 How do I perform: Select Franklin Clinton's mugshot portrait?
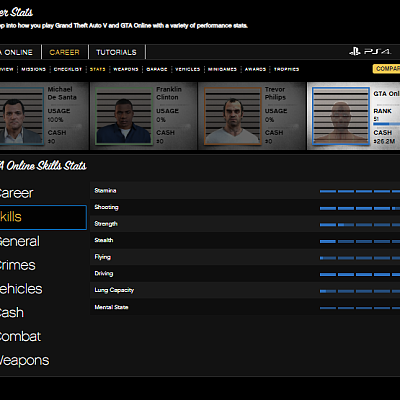point(124,116)
